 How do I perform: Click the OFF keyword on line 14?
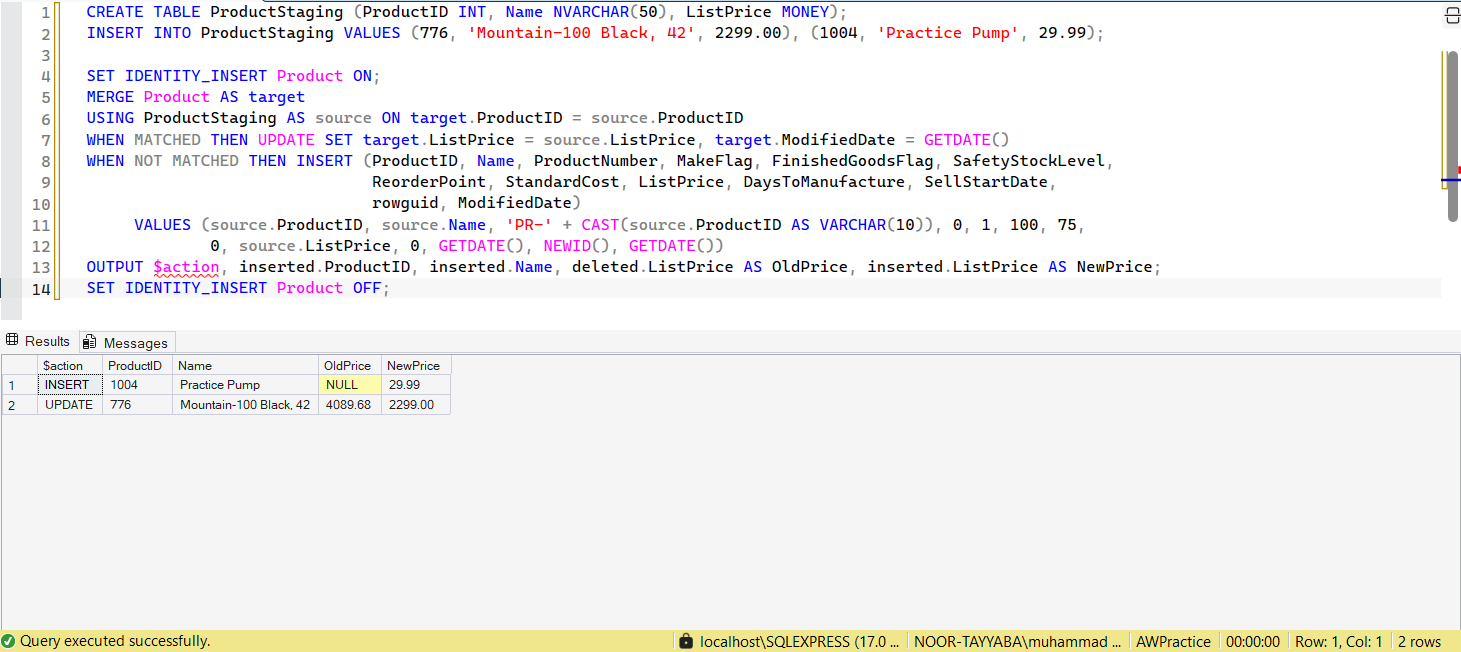[367, 288]
